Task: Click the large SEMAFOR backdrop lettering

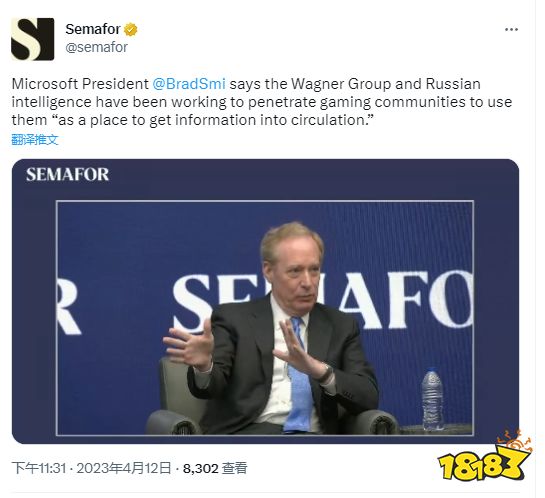Action: point(323,301)
